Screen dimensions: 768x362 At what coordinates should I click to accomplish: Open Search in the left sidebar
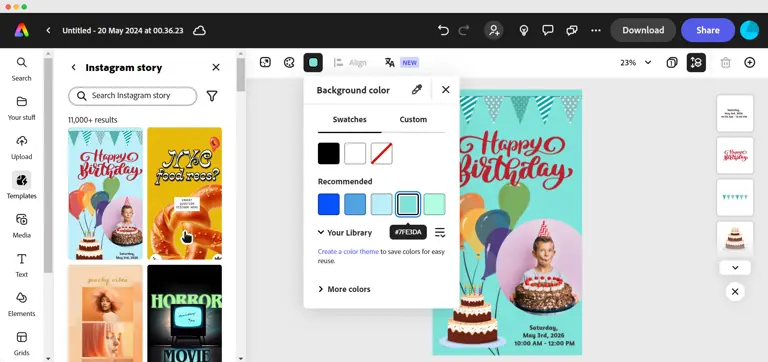click(x=22, y=69)
